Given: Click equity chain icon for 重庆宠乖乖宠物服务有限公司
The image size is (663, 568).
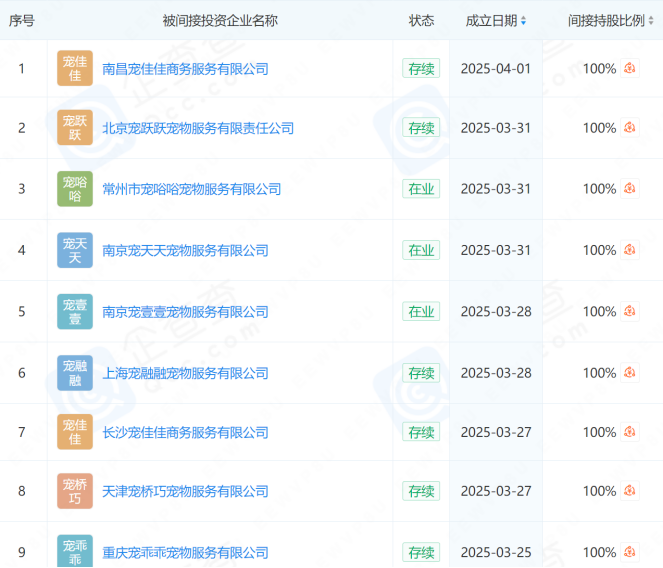Looking at the screenshot, I should [630, 552].
